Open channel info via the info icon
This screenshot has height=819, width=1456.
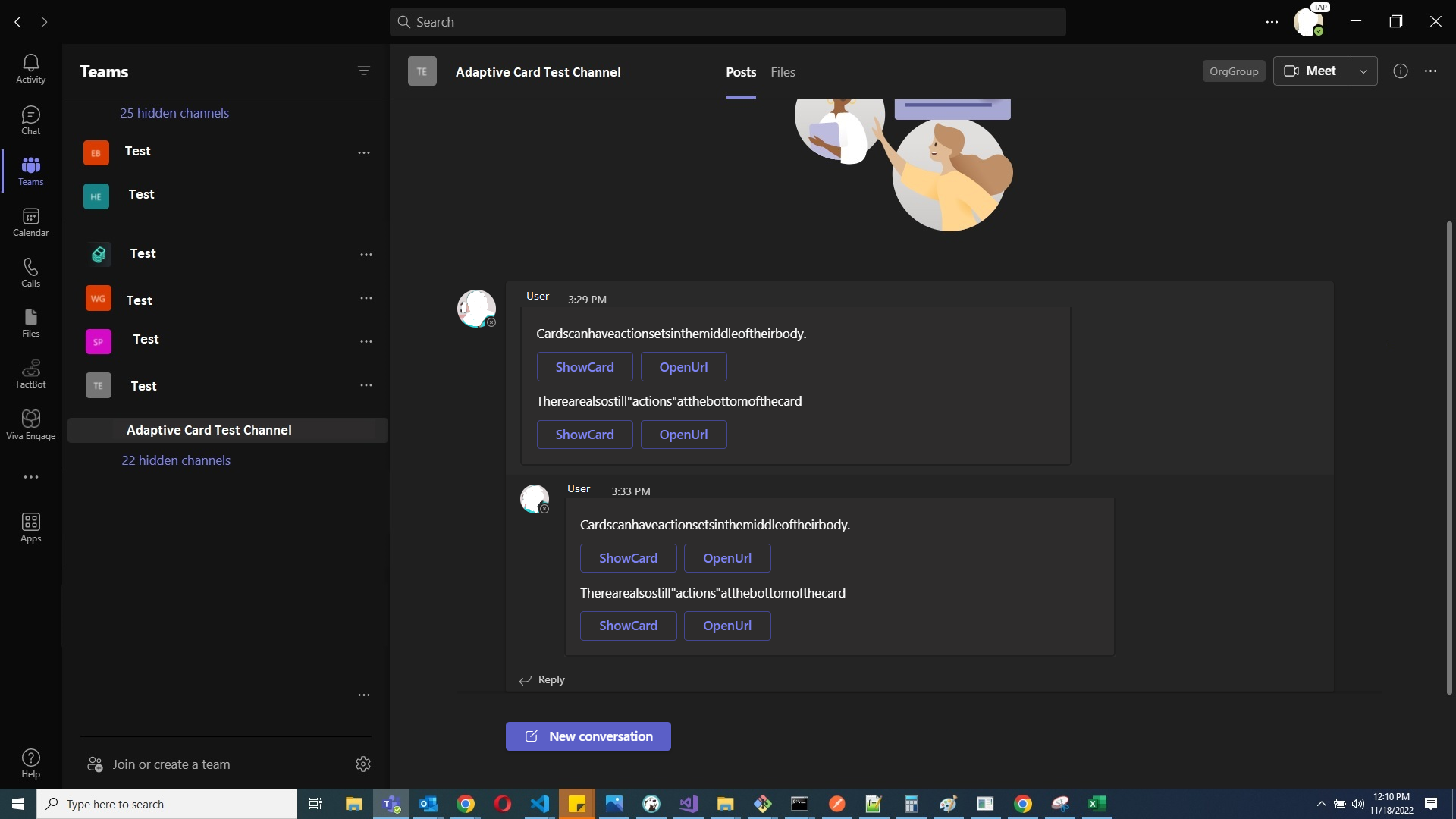tap(1400, 71)
